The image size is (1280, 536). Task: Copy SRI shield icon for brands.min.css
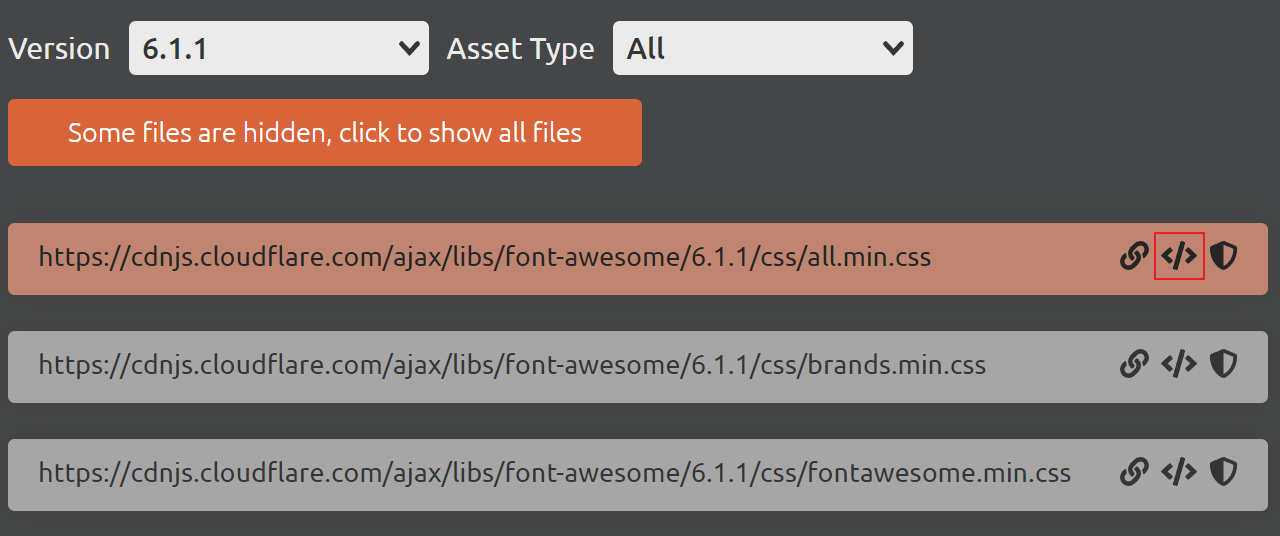point(1224,365)
